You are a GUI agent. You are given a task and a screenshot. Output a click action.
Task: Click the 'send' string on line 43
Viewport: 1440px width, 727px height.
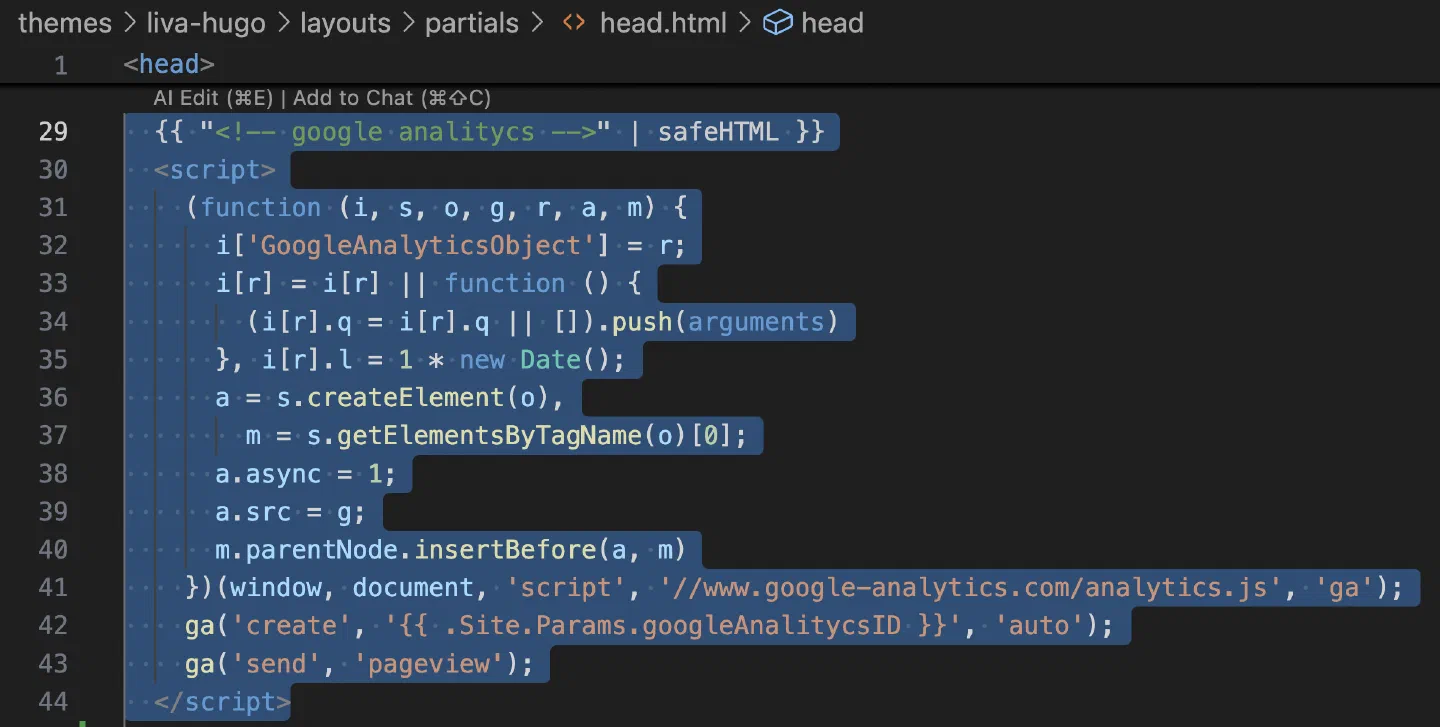point(276,663)
